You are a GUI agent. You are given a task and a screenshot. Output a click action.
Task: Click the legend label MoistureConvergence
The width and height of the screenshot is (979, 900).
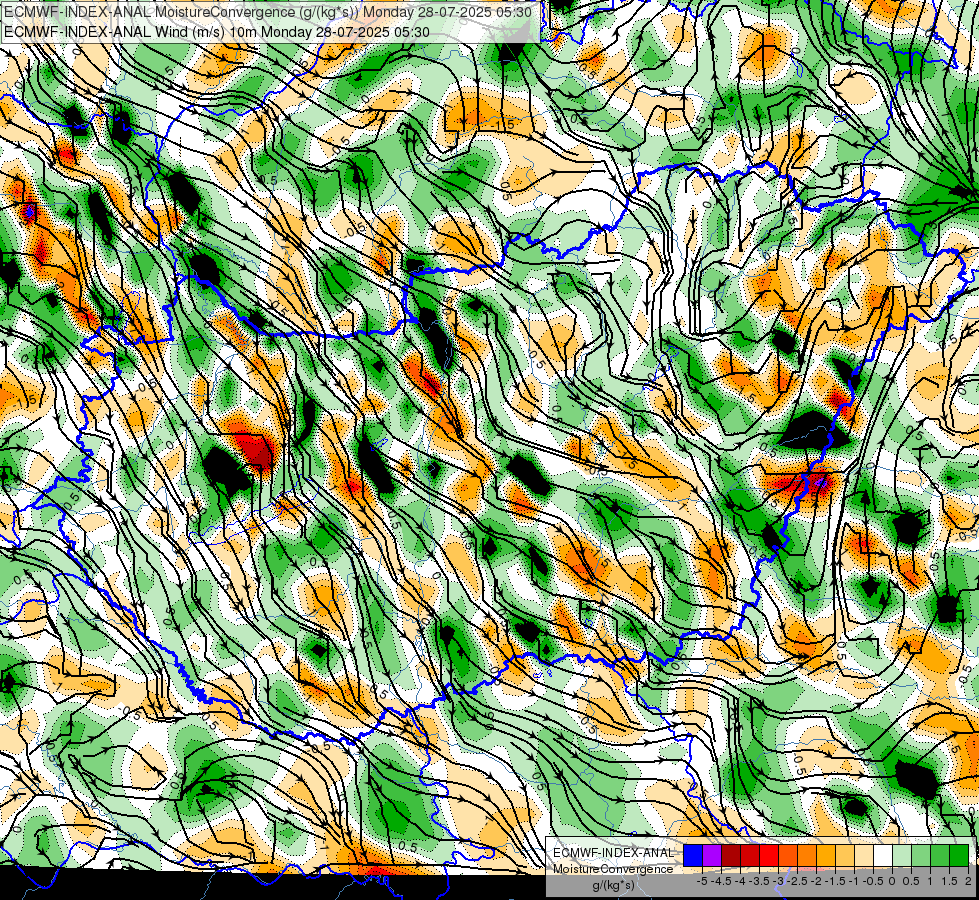click(x=613, y=869)
